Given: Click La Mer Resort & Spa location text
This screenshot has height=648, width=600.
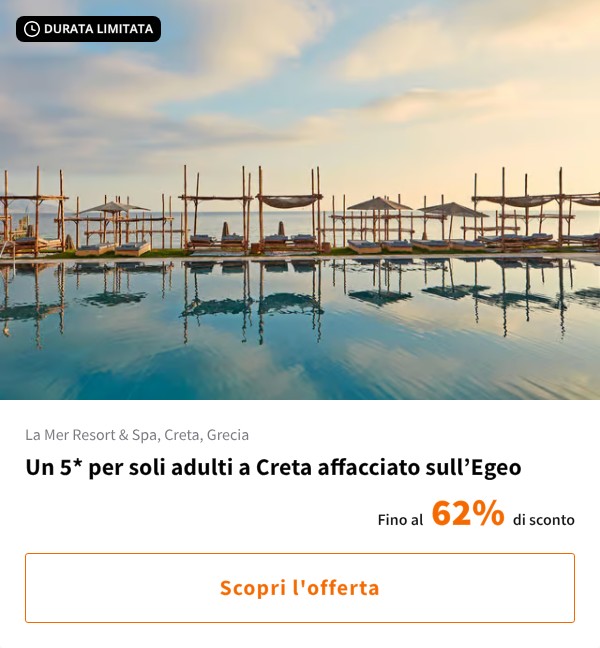Looking at the screenshot, I should click(x=137, y=435).
